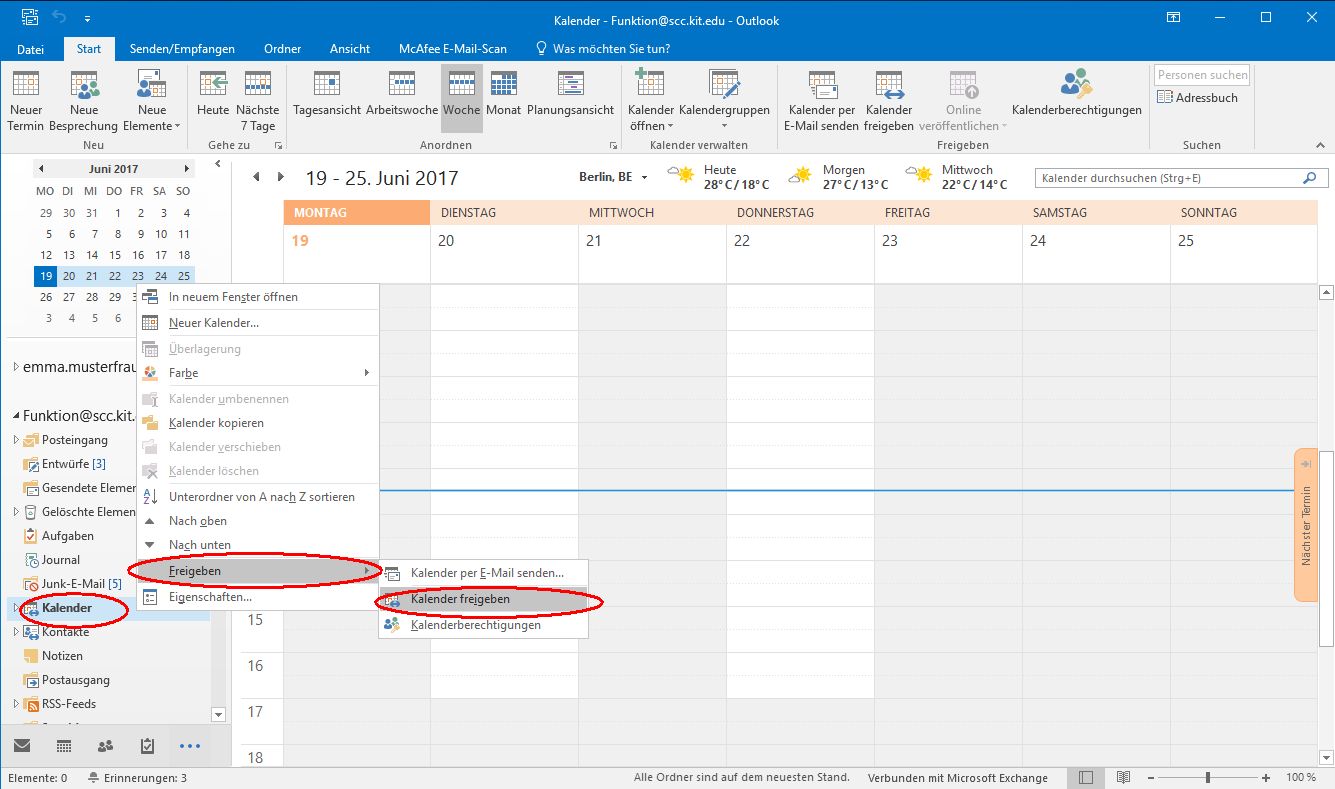Go to next month in mini calendar
This screenshot has width=1335, height=789.
186,169
